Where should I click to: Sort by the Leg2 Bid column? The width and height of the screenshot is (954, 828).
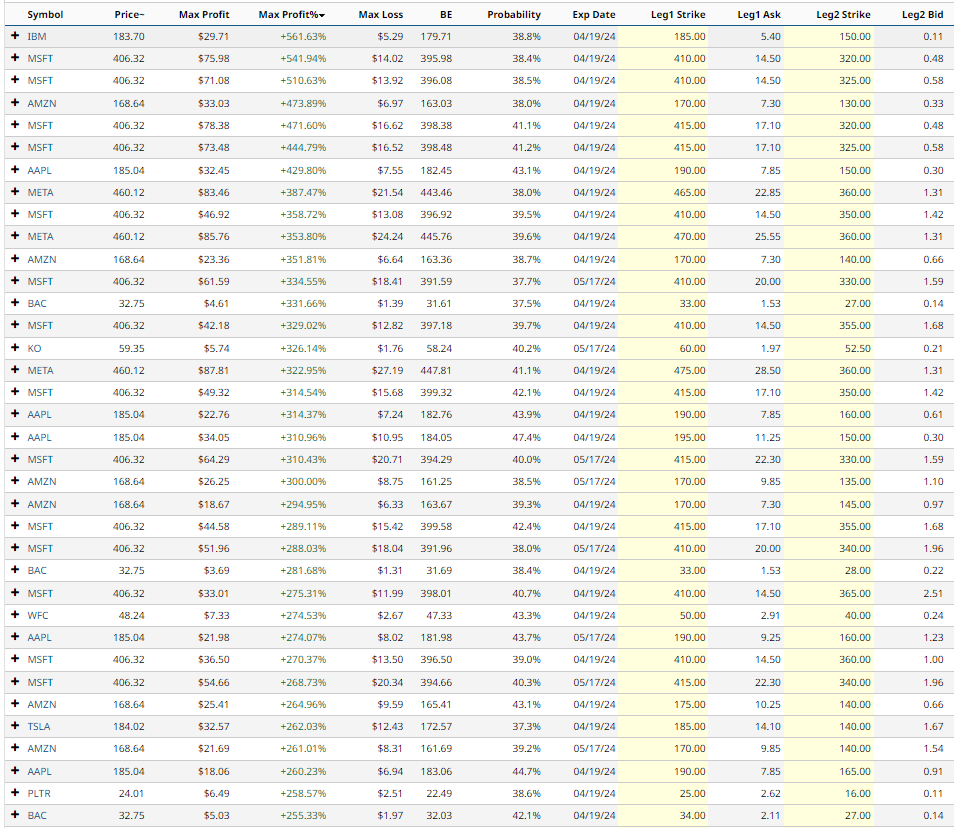coord(922,15)
